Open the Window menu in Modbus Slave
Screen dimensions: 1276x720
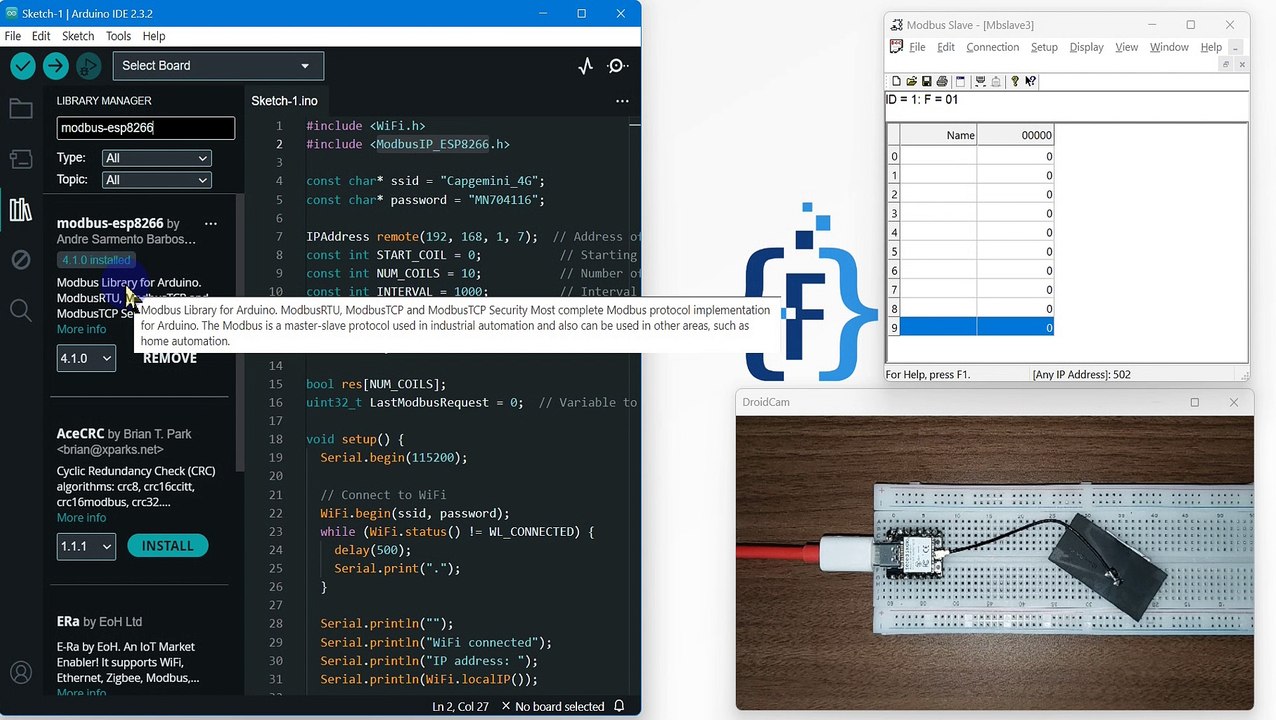coord(1169,47)
